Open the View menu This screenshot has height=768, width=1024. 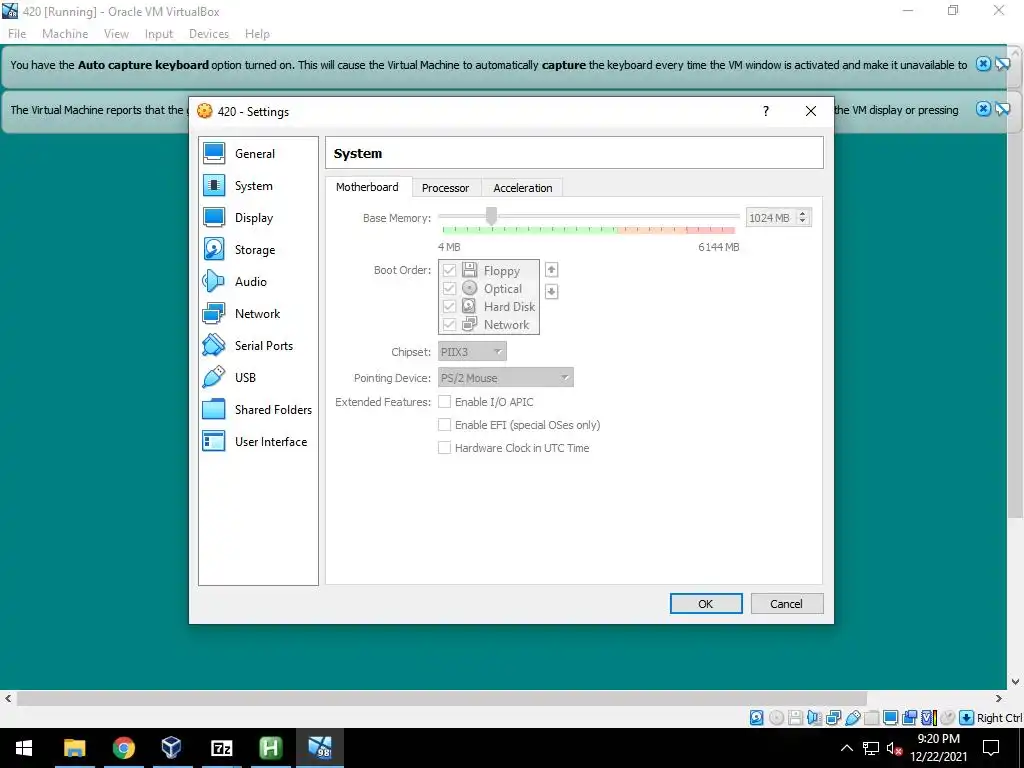pos(116,33)
